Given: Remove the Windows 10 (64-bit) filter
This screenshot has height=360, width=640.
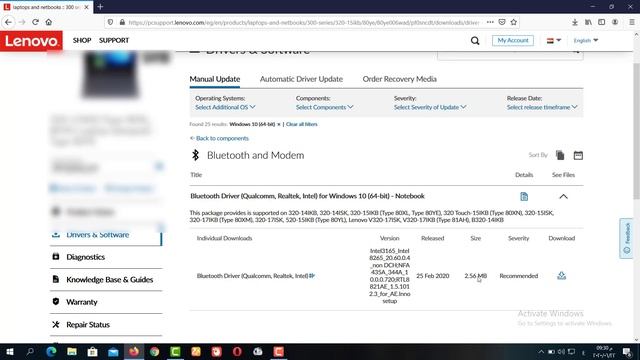Looking at the screenshot, I should (x=279, y=124).
